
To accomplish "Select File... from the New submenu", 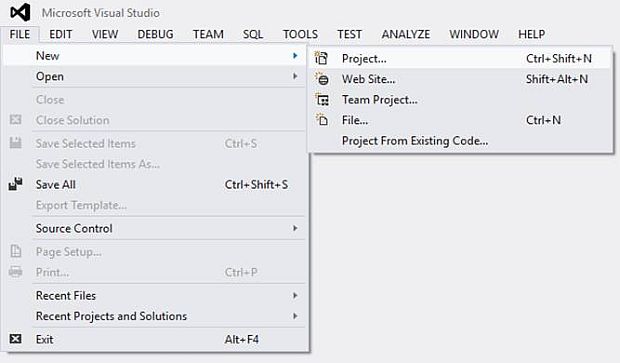I will pyautogui.click(x=460, y=120).
